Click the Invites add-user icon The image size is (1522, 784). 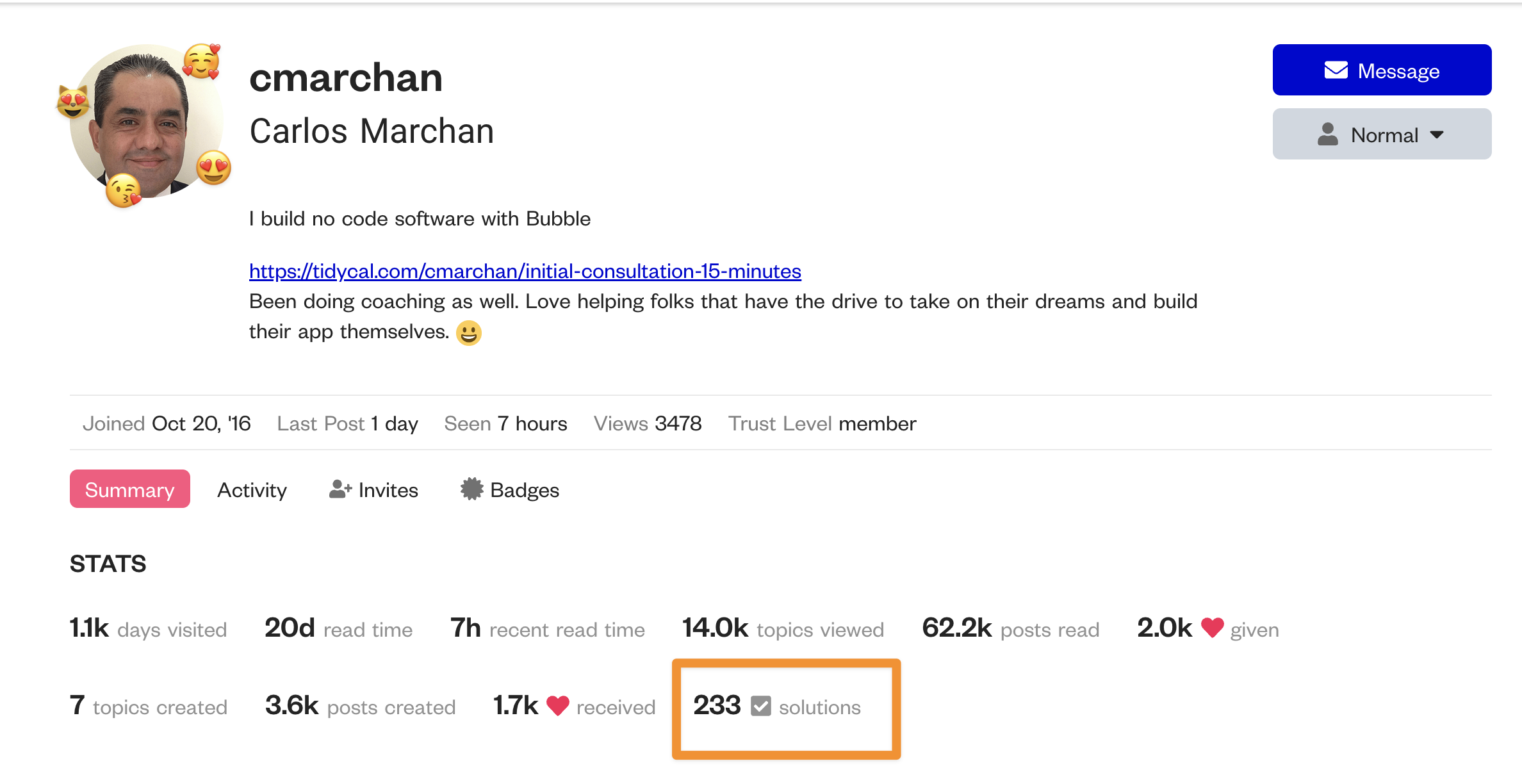coord(340,489)
